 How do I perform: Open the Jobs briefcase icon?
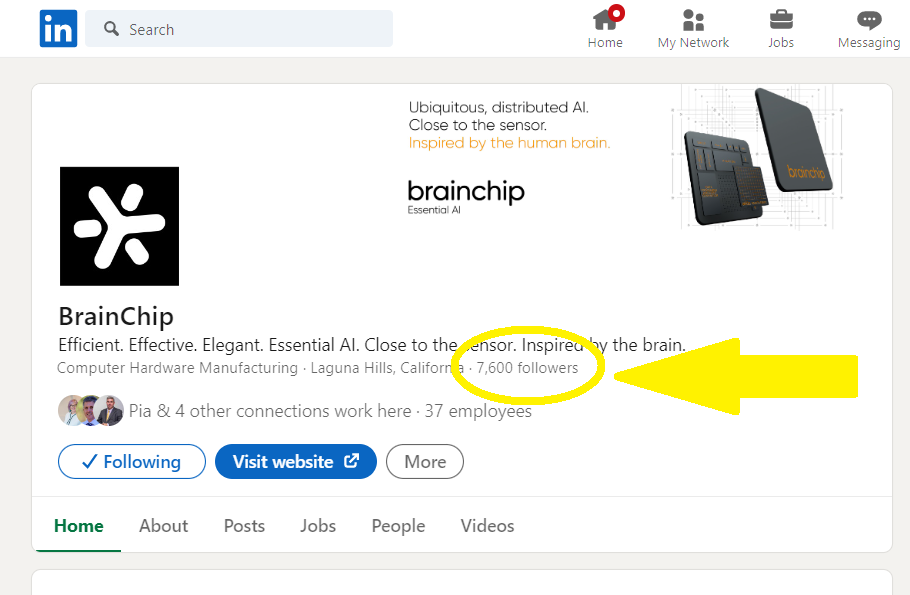click(781, 20)
